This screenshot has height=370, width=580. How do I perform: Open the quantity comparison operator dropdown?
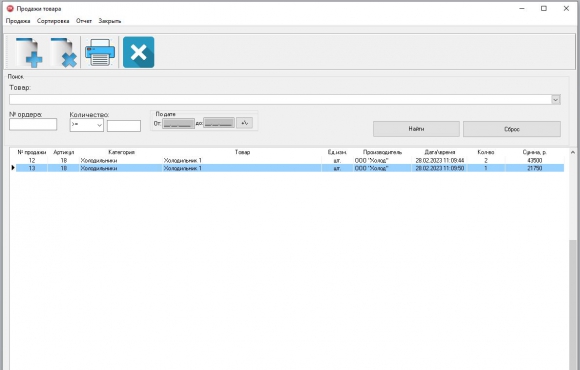(87, 125)
